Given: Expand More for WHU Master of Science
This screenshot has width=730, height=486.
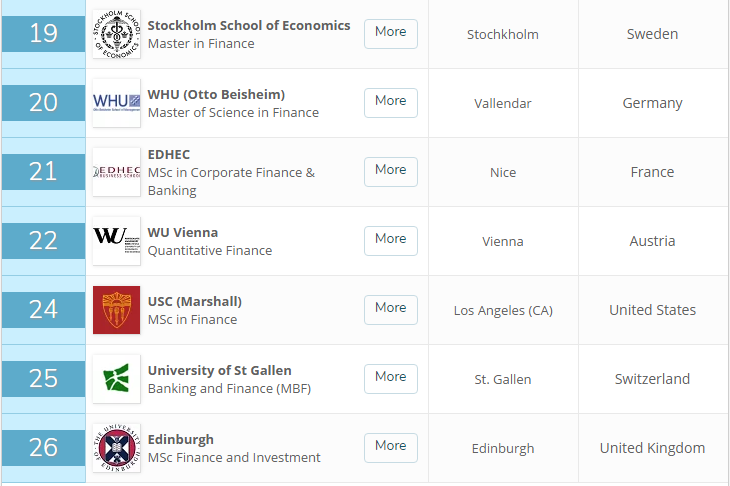Looking at the screenshot, I should (390, 101).
